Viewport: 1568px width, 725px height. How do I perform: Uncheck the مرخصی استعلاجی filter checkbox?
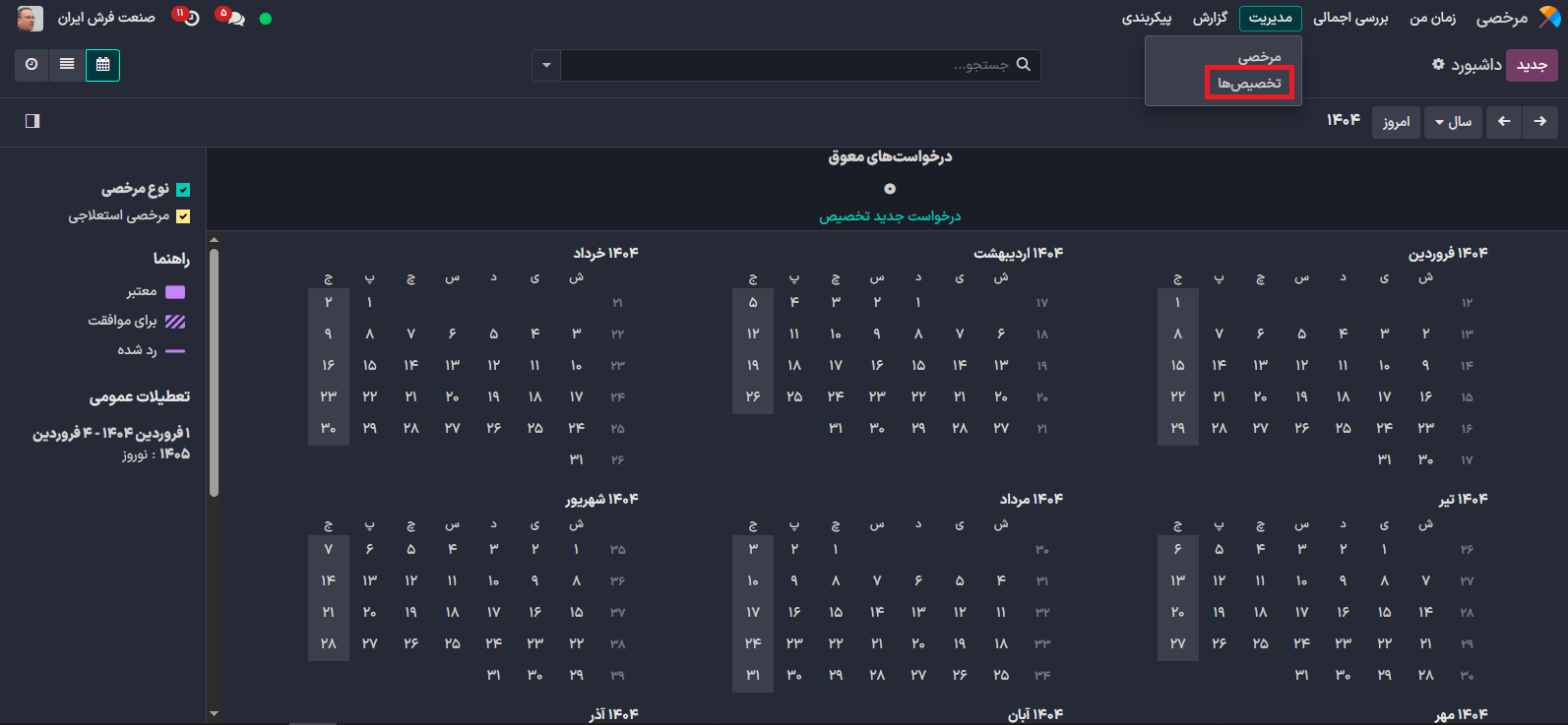click(183, 216)
